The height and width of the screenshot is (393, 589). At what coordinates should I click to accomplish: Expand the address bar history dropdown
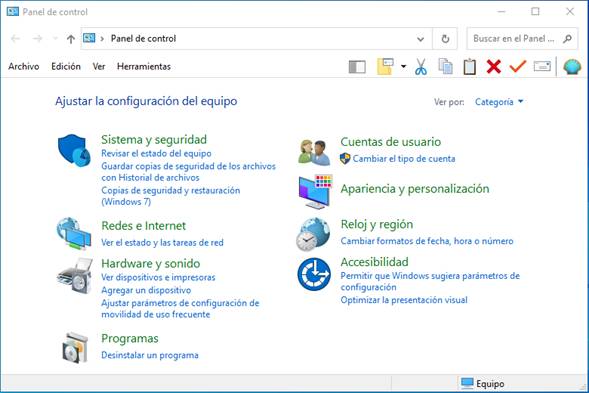point(420,39)
